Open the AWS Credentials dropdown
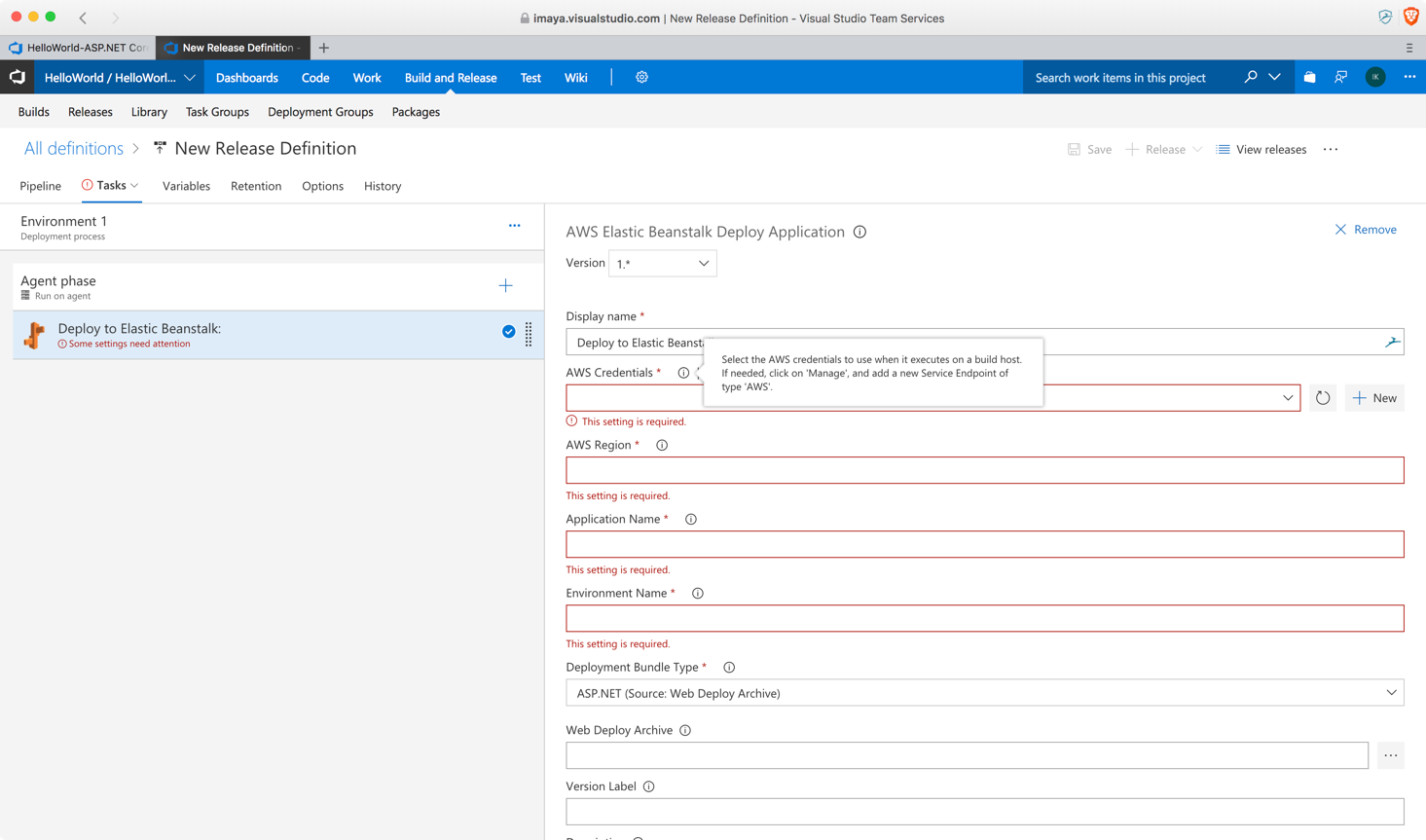Viewport: 1426px width, 840px height. coord(1288,398)
